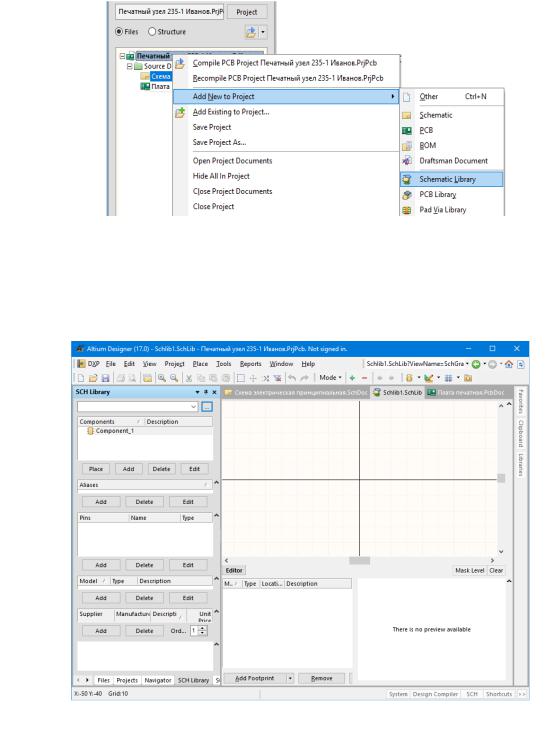
Task: Click the Project button in Projects panel
Action: click(247, 12)
